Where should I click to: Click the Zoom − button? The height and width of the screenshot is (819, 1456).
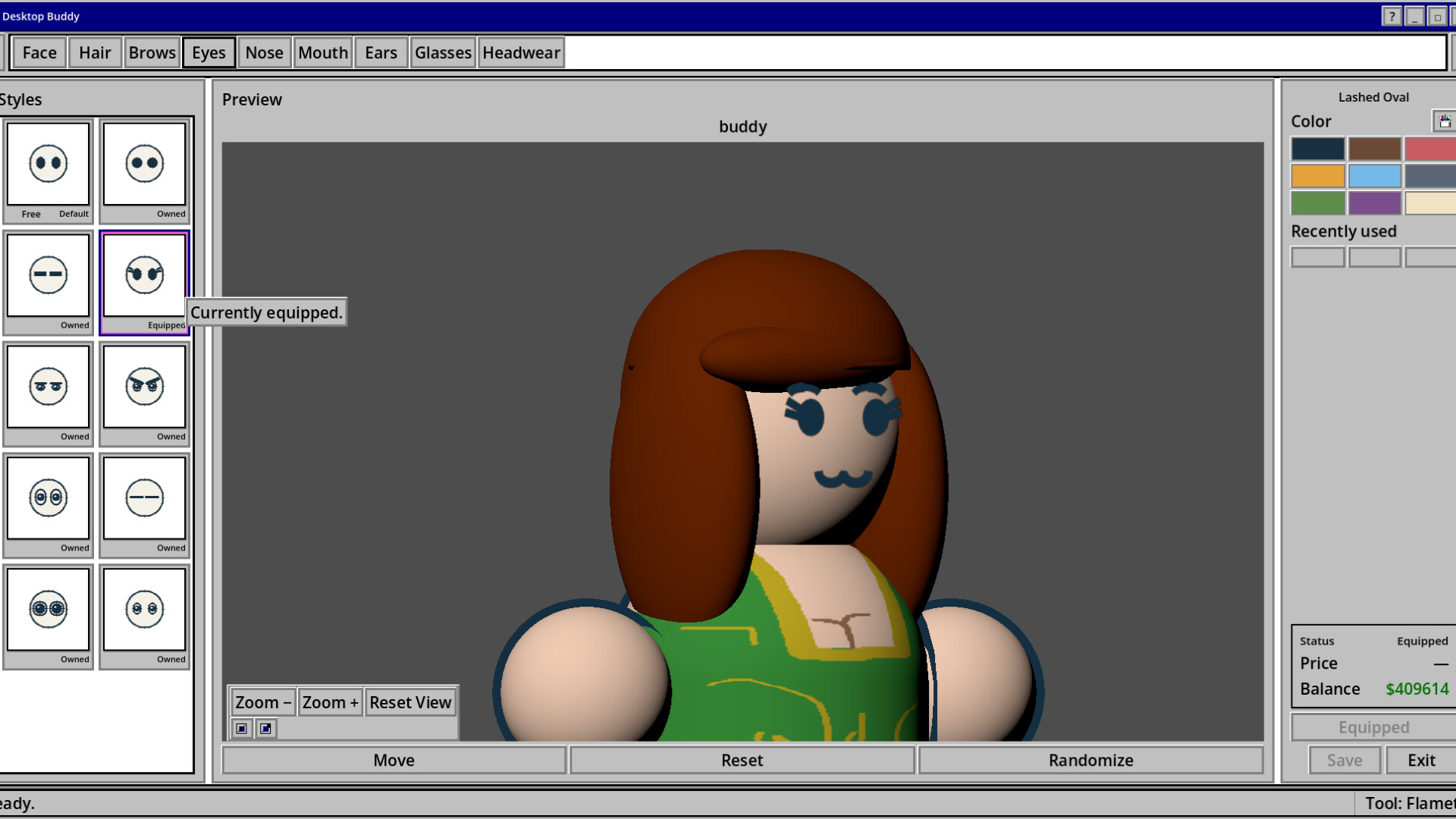click(262, 702)
